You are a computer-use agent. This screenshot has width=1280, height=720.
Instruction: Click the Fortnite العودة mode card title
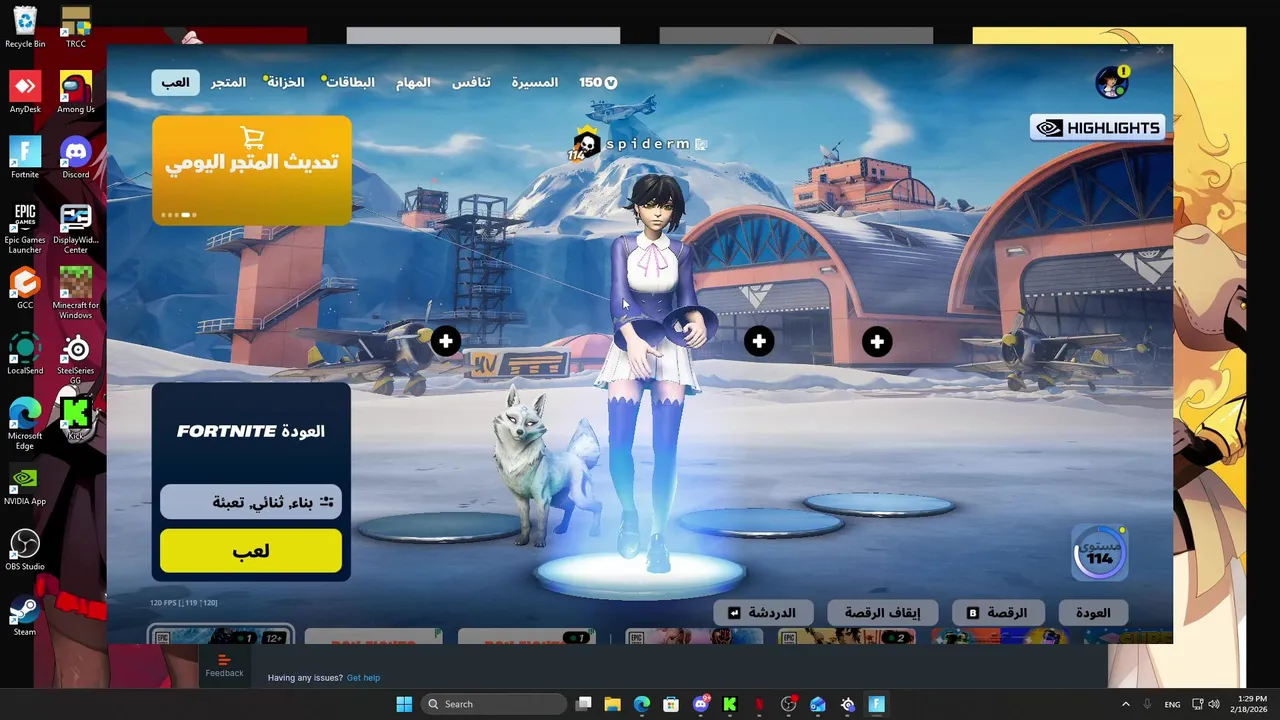(251, 431)
